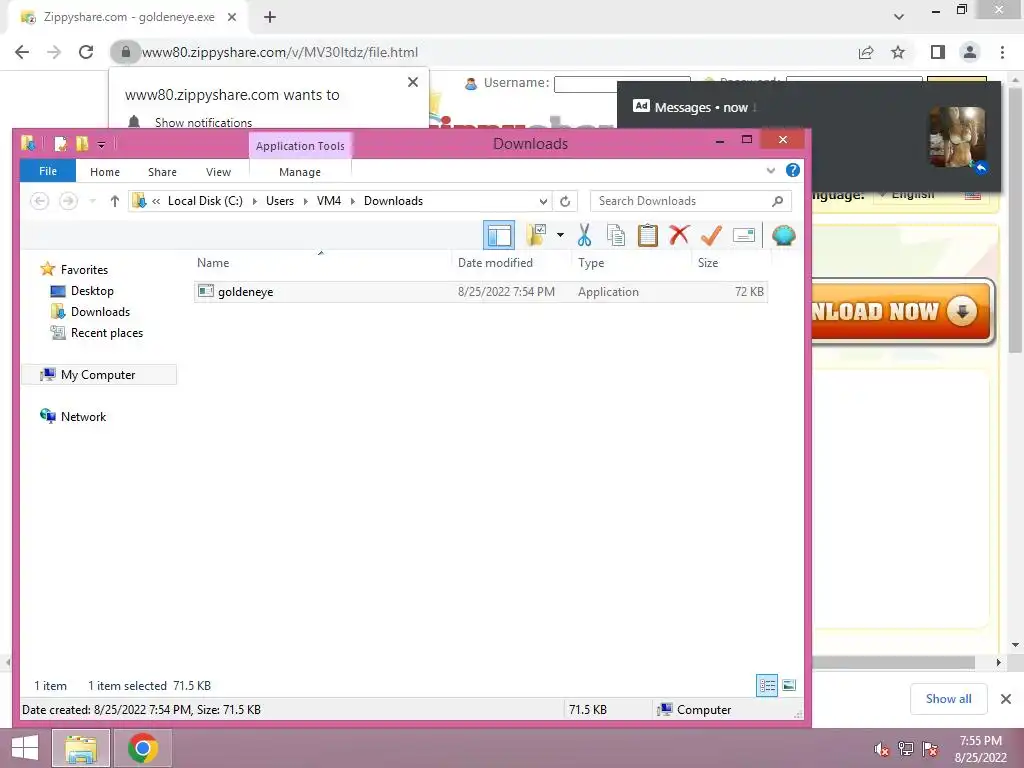Dismiss the zippyshare notification permission popup
1024x768 pixels.
pos(413,82)
